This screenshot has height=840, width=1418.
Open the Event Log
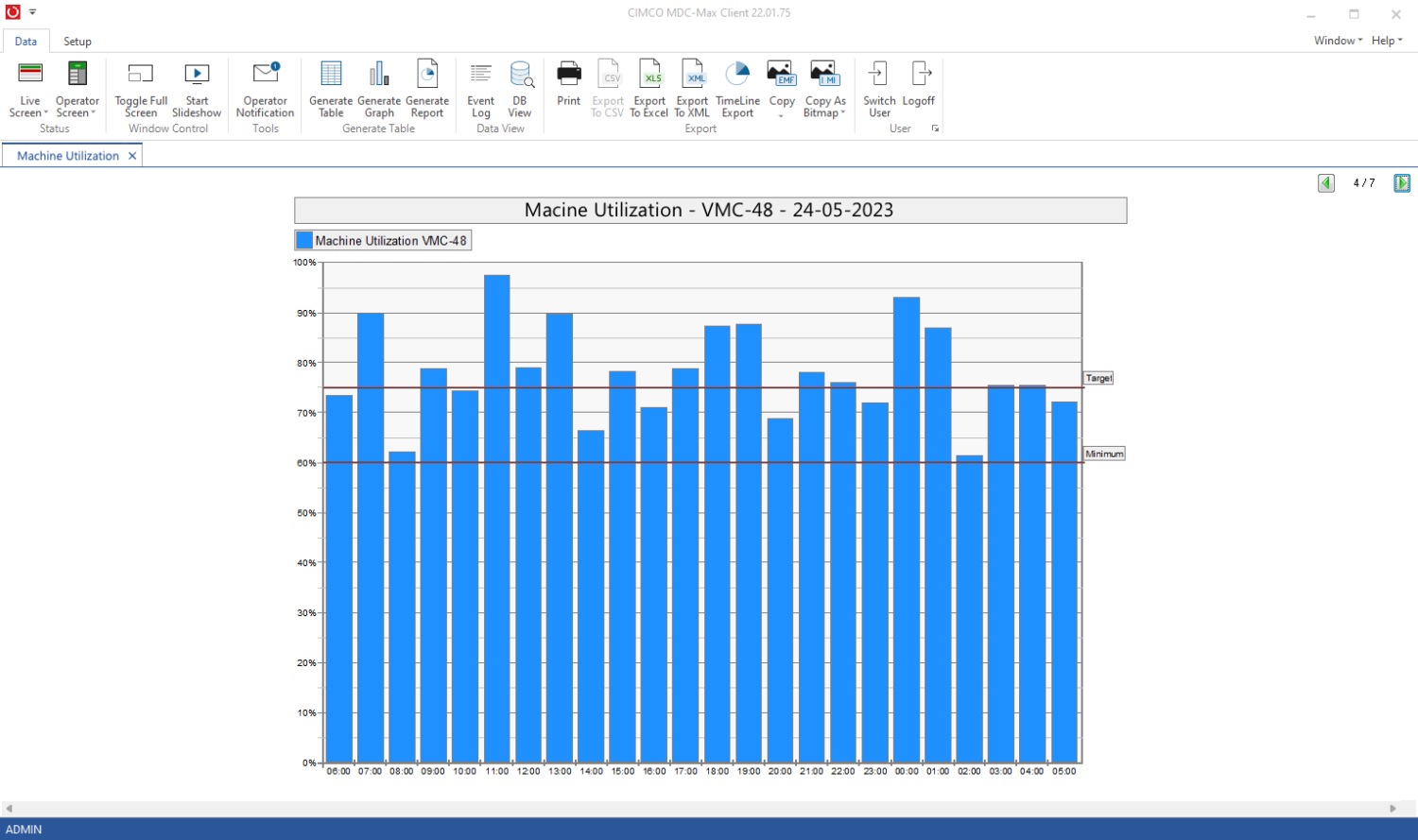[481, 90]
